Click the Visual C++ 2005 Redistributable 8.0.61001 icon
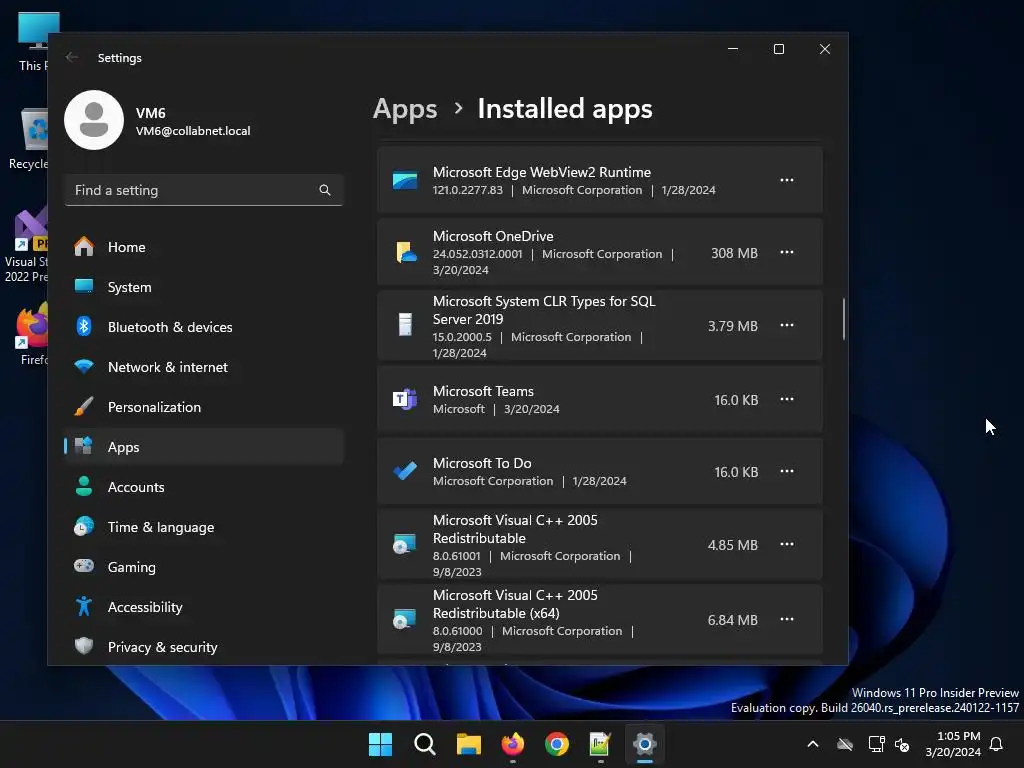 tap(405, 544)
